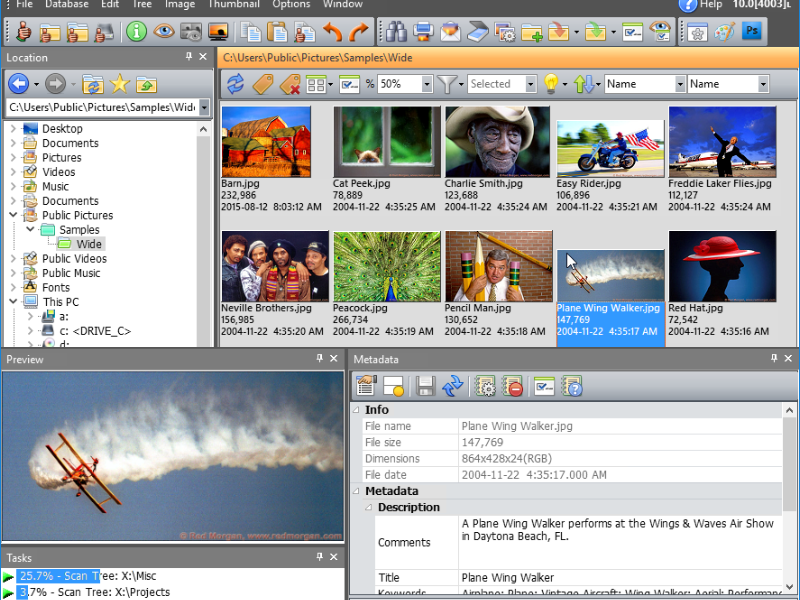
Task: Select the Peacock.jpg thumbnail
Action: click(387, 267)
